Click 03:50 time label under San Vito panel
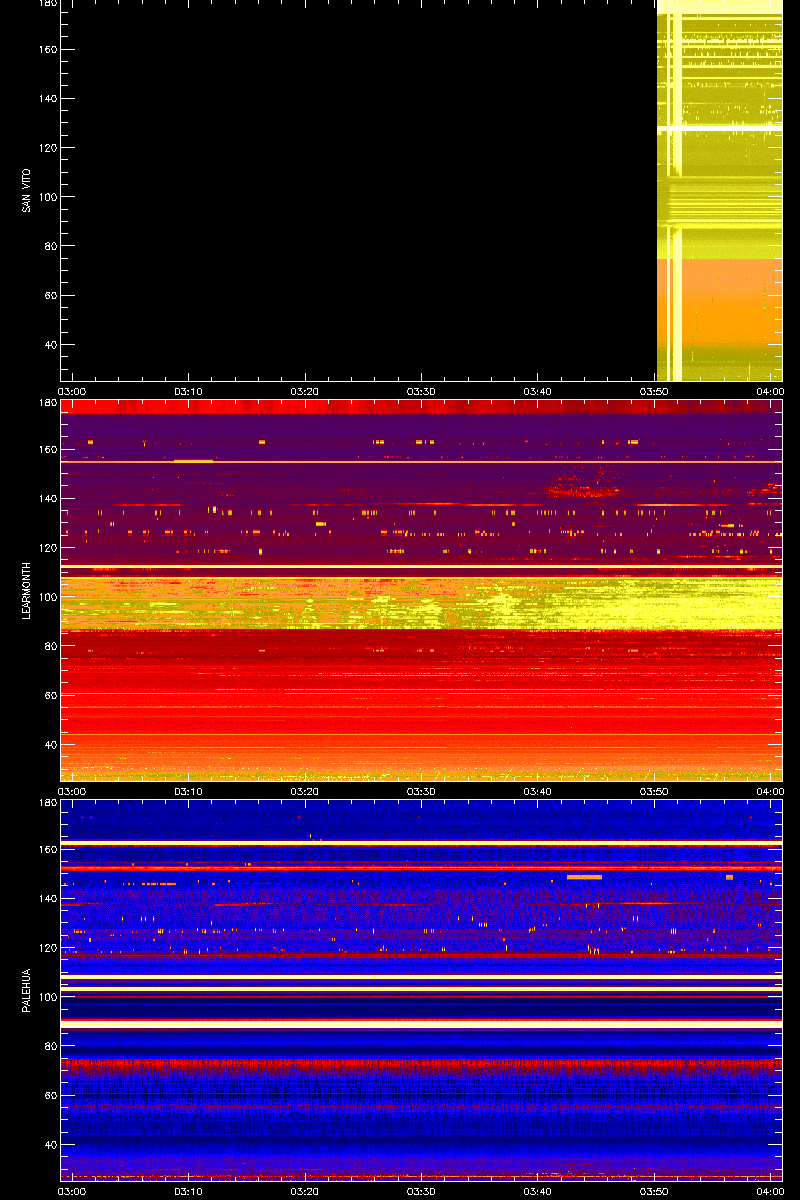The width and height of the screenshot is (800, 1200). point(654,392)
